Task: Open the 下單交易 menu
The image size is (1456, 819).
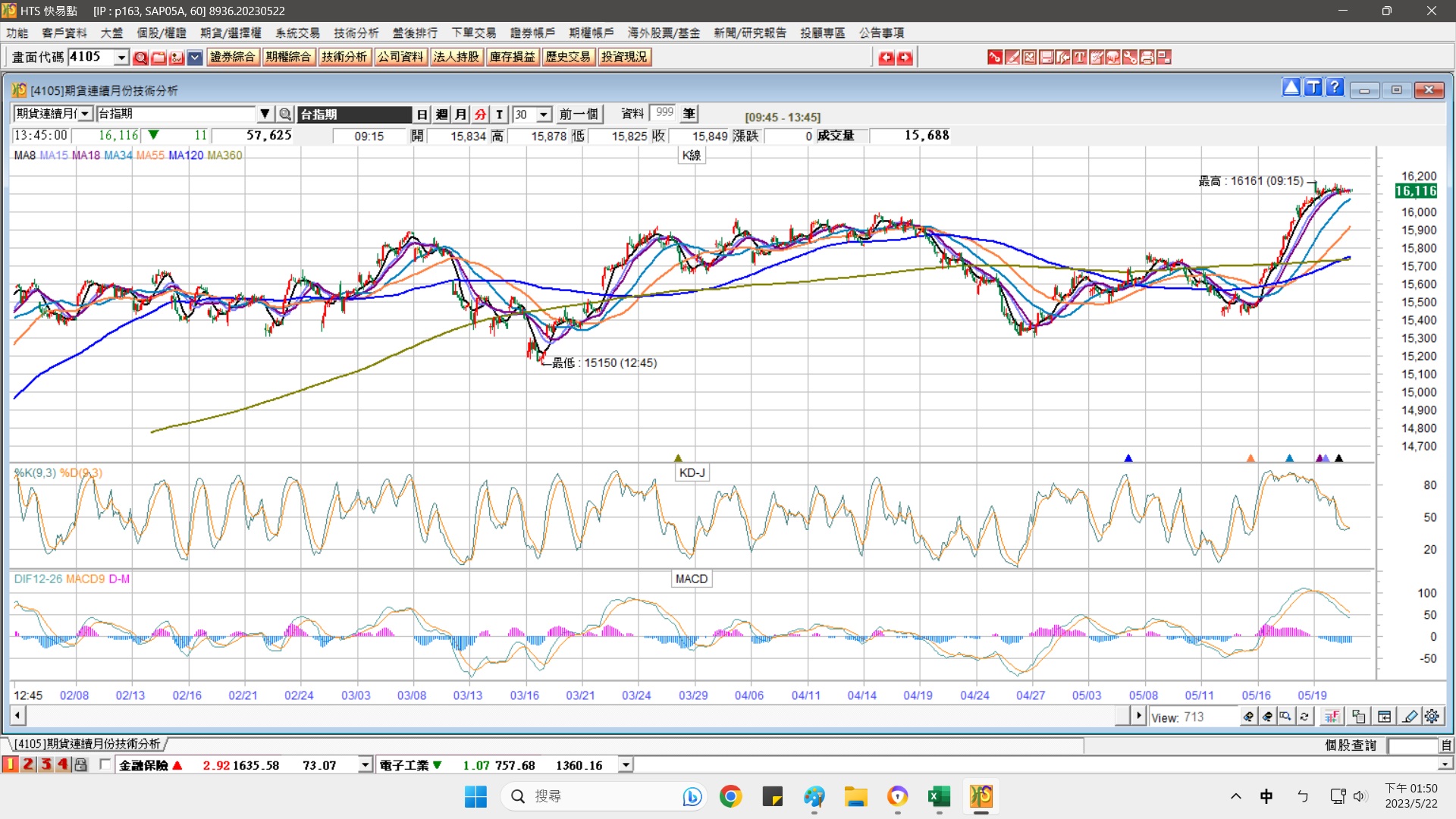Action: [x=473, y=33]
